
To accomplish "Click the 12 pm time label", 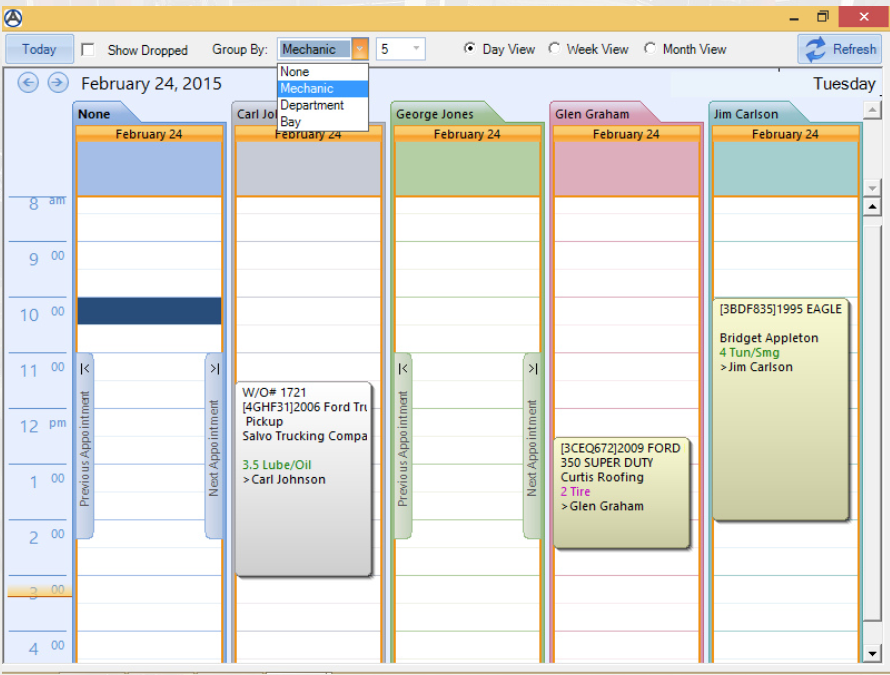I will (x=43, y=426).
